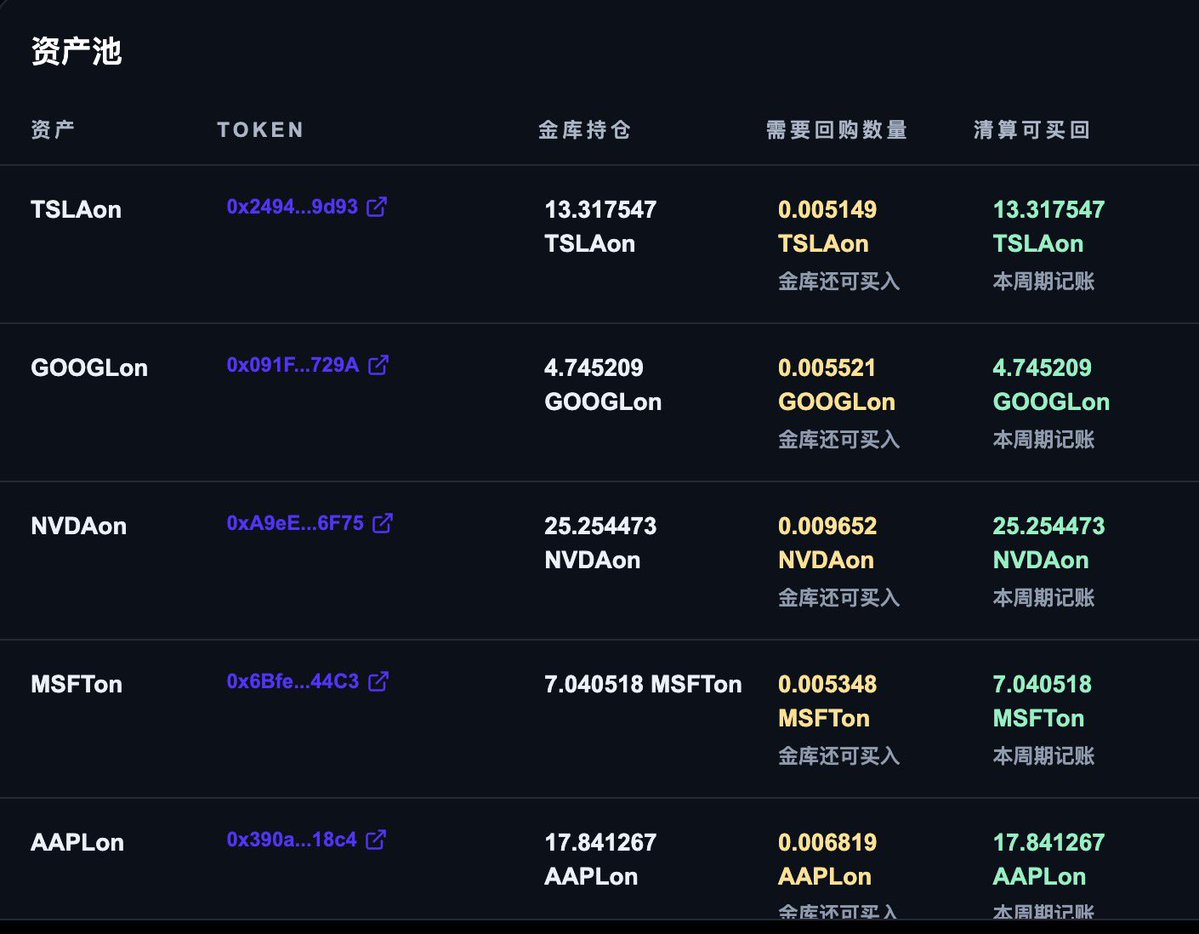Click buyback amount 0.005149
Viewport: 1199px width, 934px height.
[x=827, y=210]
